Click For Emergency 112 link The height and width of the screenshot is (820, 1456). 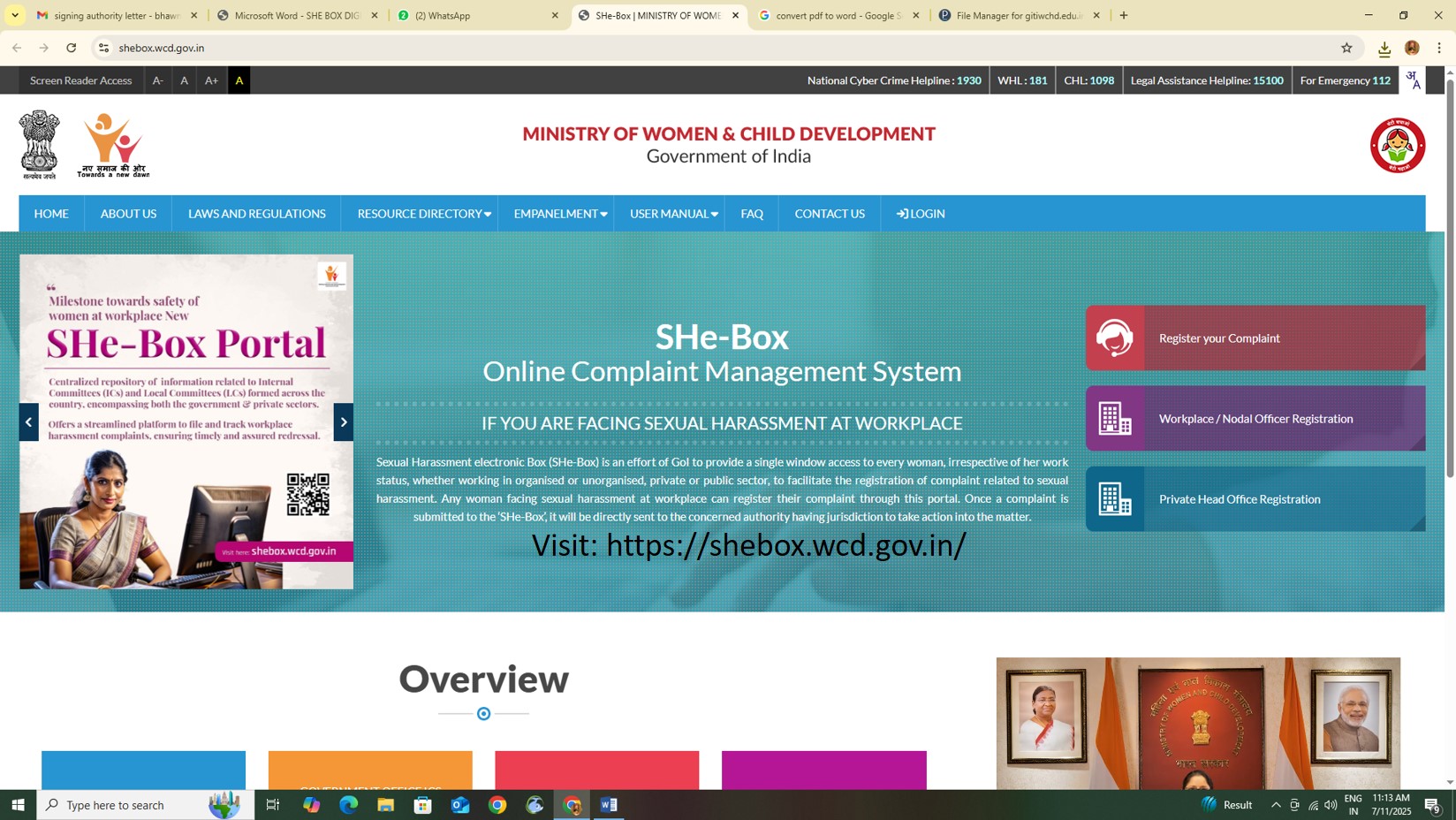click(x=1345, y=80)
